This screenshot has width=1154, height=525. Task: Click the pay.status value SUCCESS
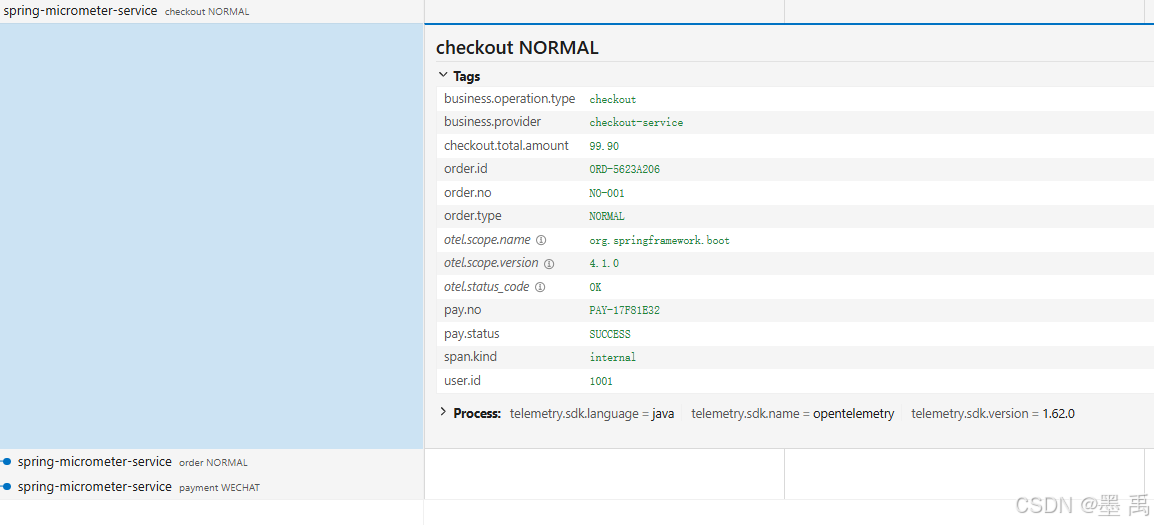(610, 334)
